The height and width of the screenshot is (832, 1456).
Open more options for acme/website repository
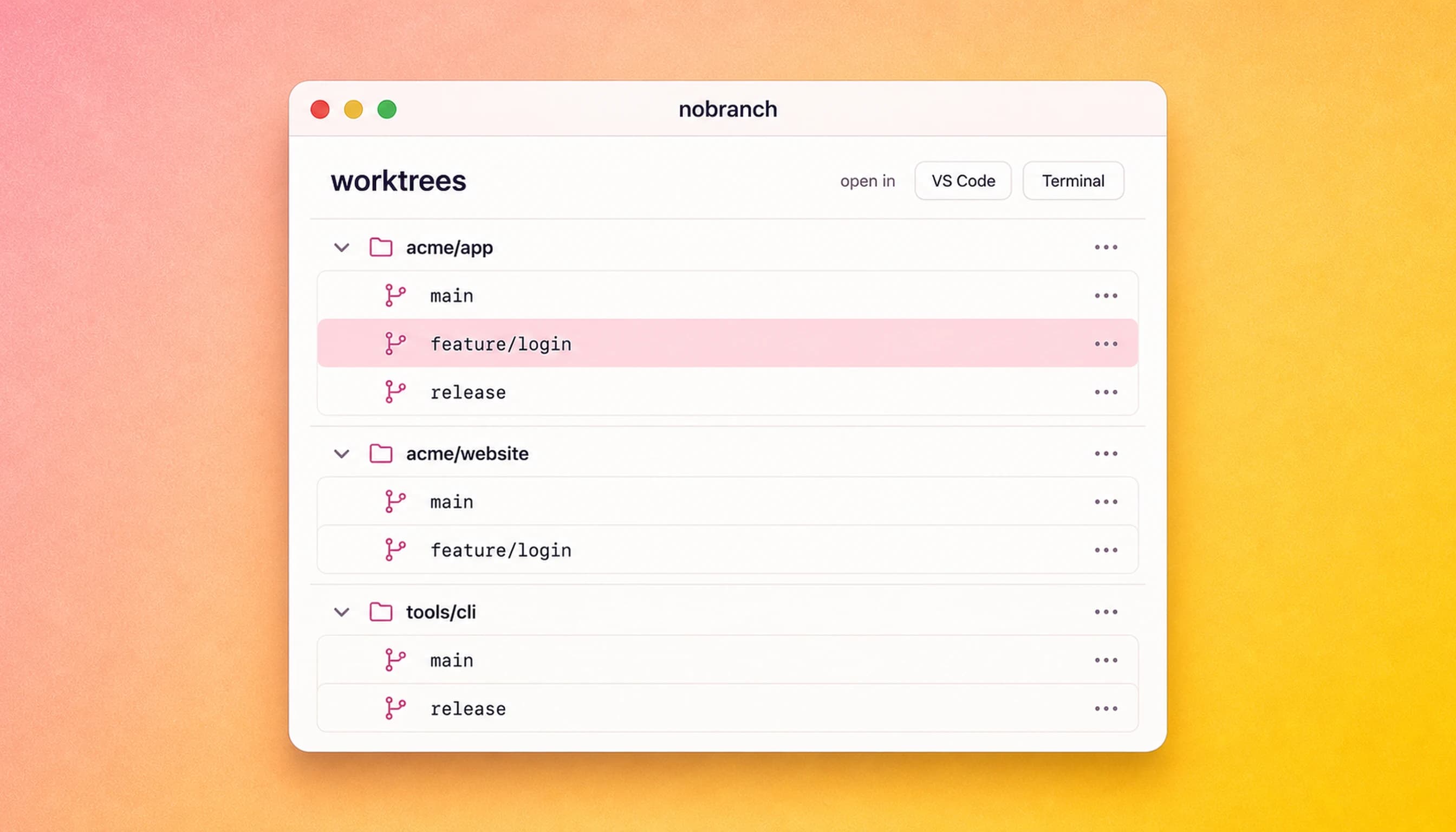coord(1106,454)
